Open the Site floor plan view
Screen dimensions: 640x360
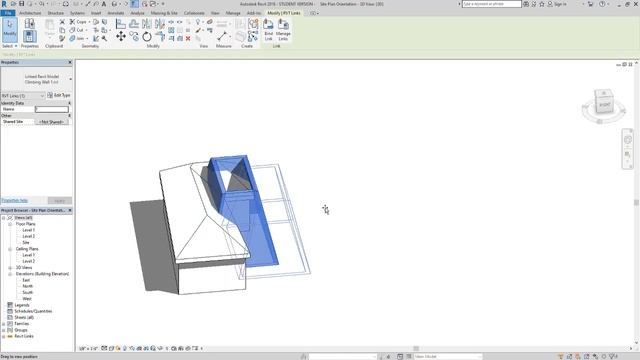[x=26, y=242]
